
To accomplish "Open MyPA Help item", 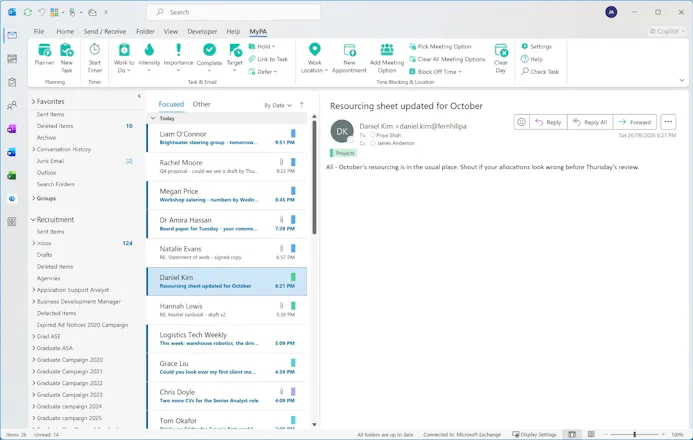I will pyautogui.click(x=532, y=59).
